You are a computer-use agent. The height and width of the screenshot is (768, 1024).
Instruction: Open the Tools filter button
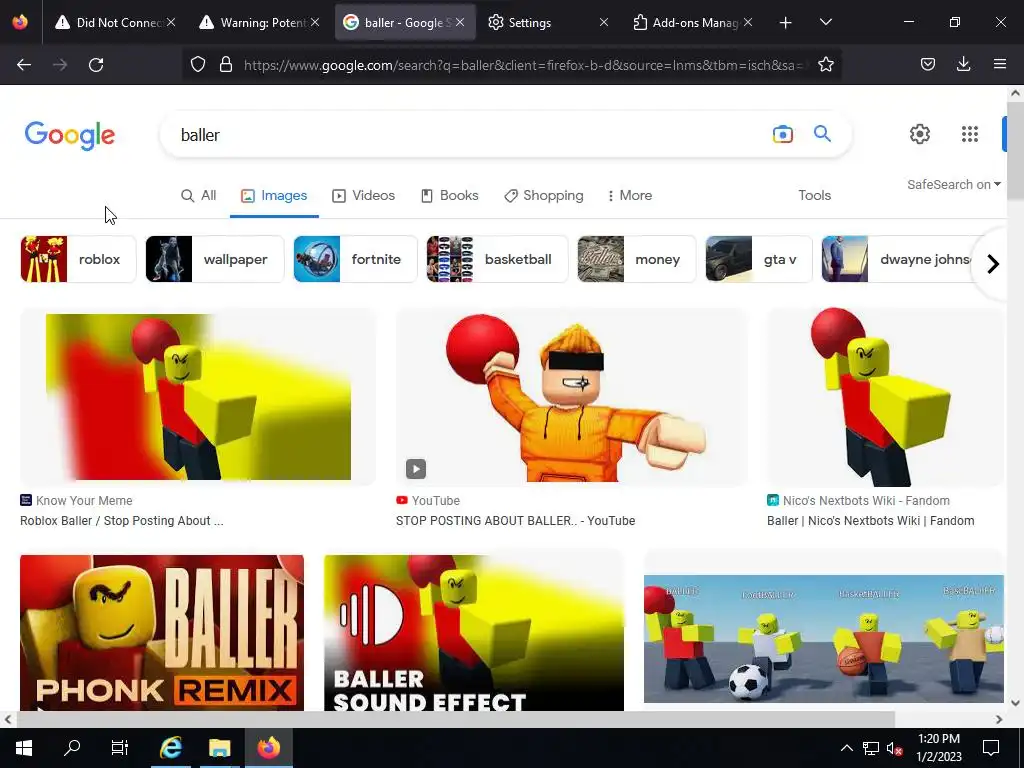(x=814, y=196)
